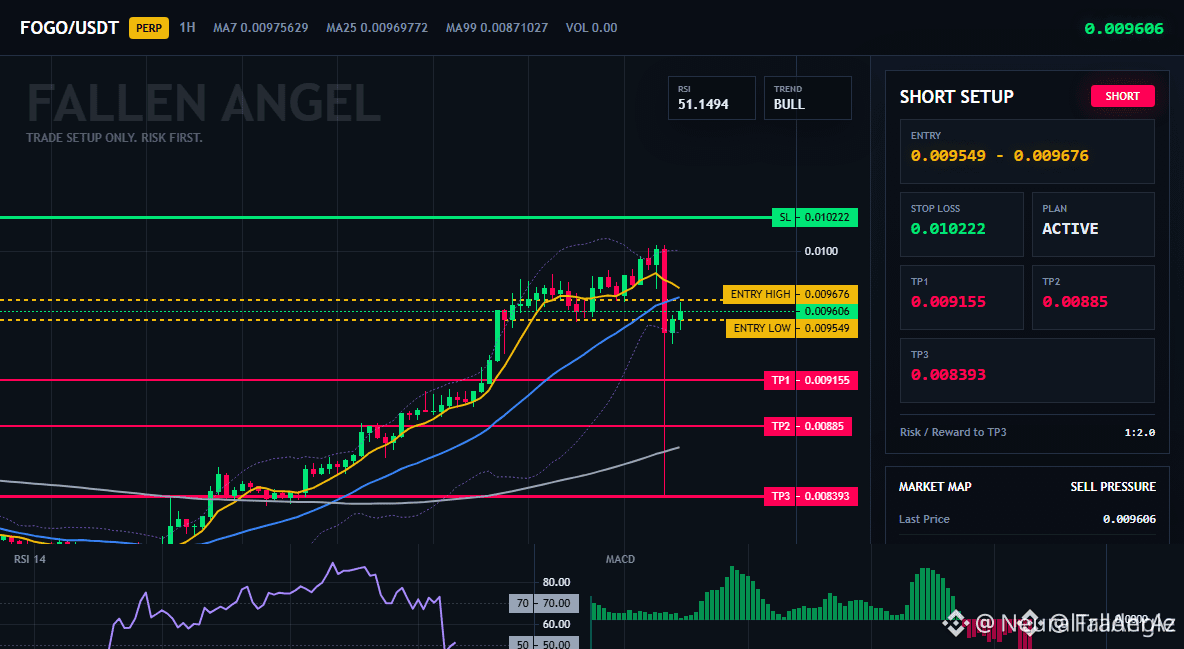This screenshot has width=1184, height=649.
Task: Click the MA7 0.00975629 indicator value
Action: pyautogui.click(x=261, y=28)
